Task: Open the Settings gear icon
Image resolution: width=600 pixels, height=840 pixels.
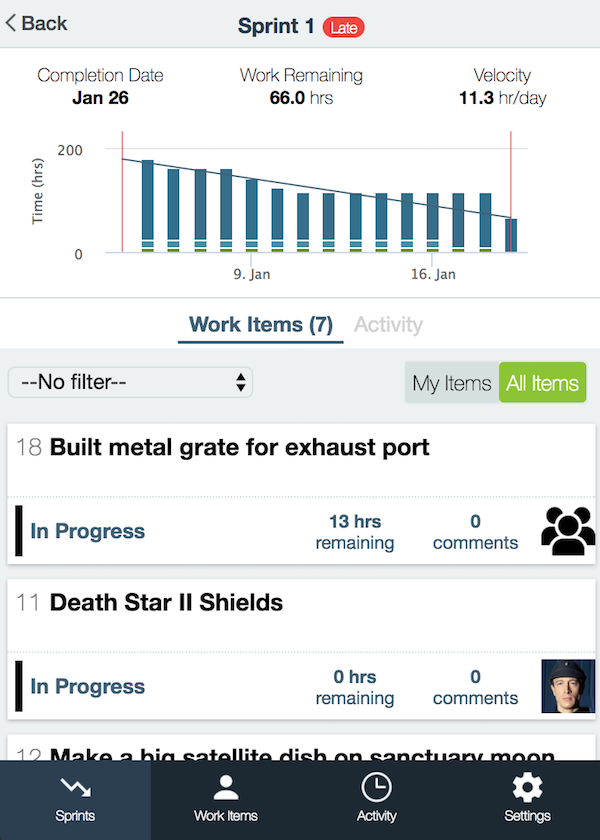Action: (x=527, y=787)
